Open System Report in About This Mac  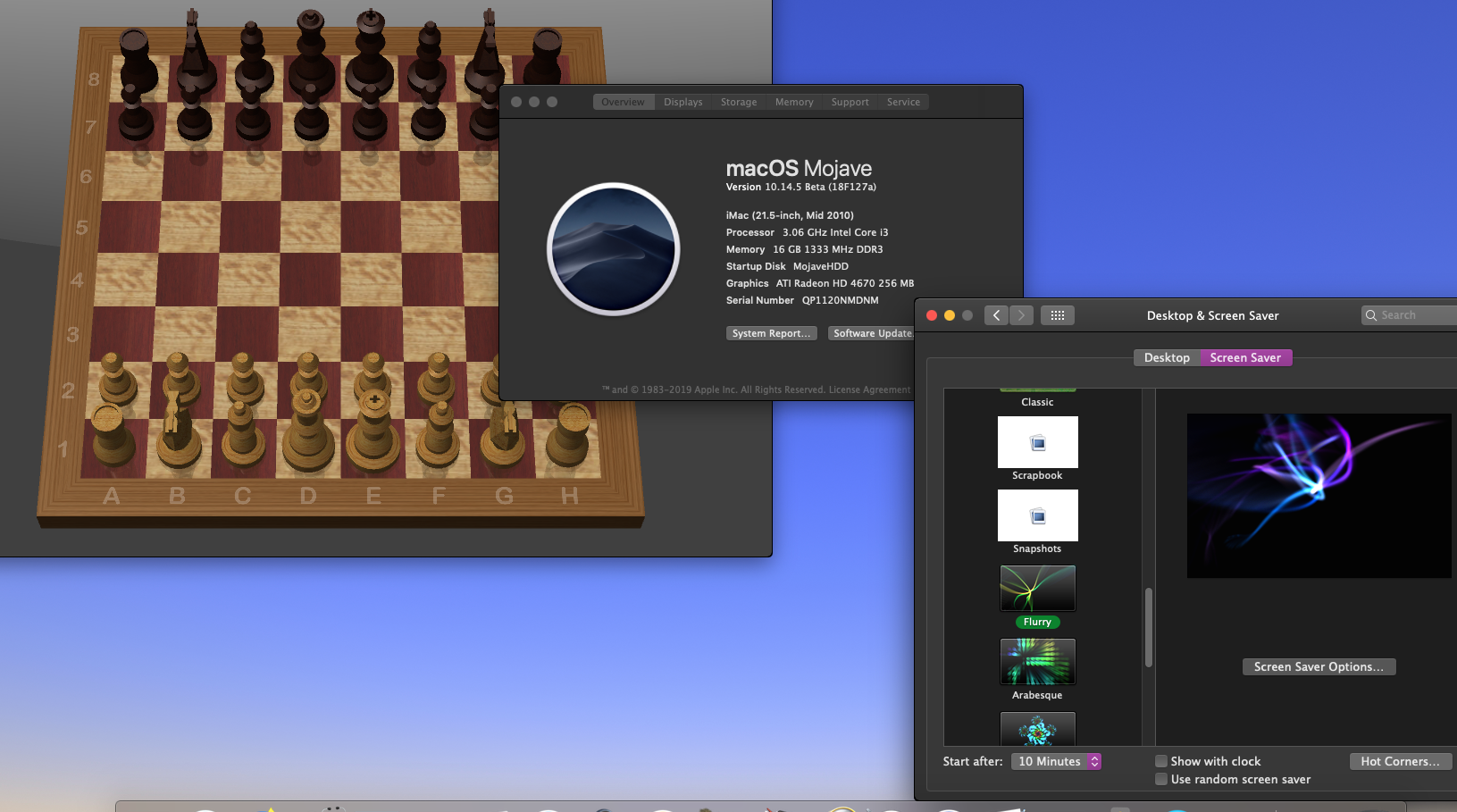pos(772,333)
